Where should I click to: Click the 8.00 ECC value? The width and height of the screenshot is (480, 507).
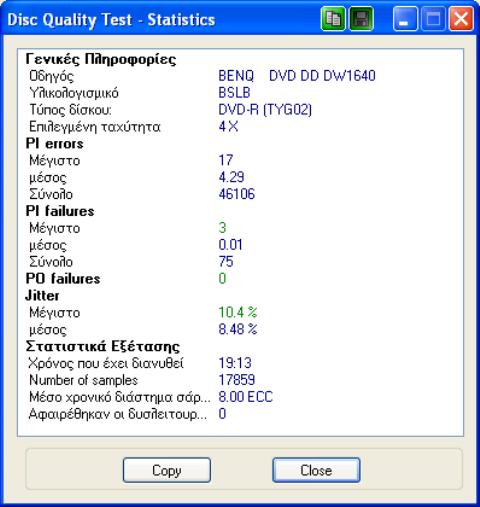pyautogui.click(x=246, y=397)
